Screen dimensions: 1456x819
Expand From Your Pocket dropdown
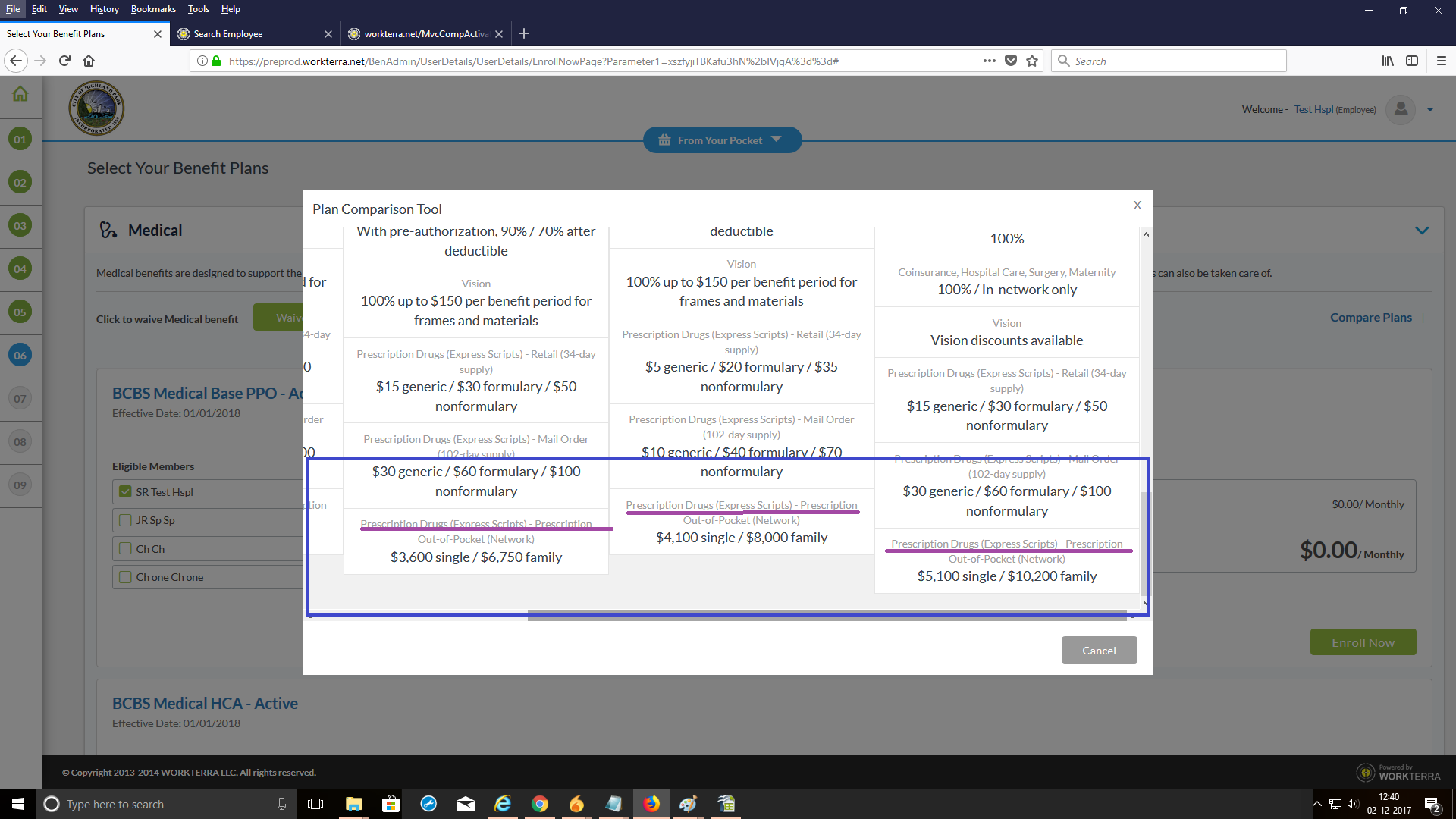pos(722,140)
